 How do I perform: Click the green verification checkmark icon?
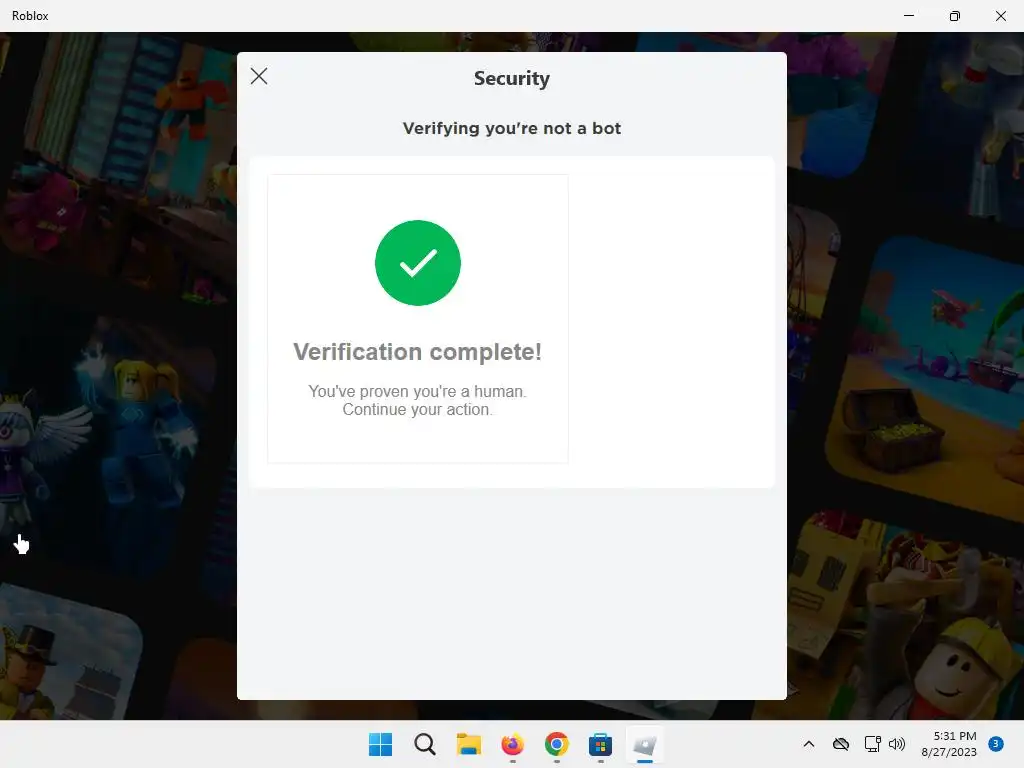[x=418, y=263]
